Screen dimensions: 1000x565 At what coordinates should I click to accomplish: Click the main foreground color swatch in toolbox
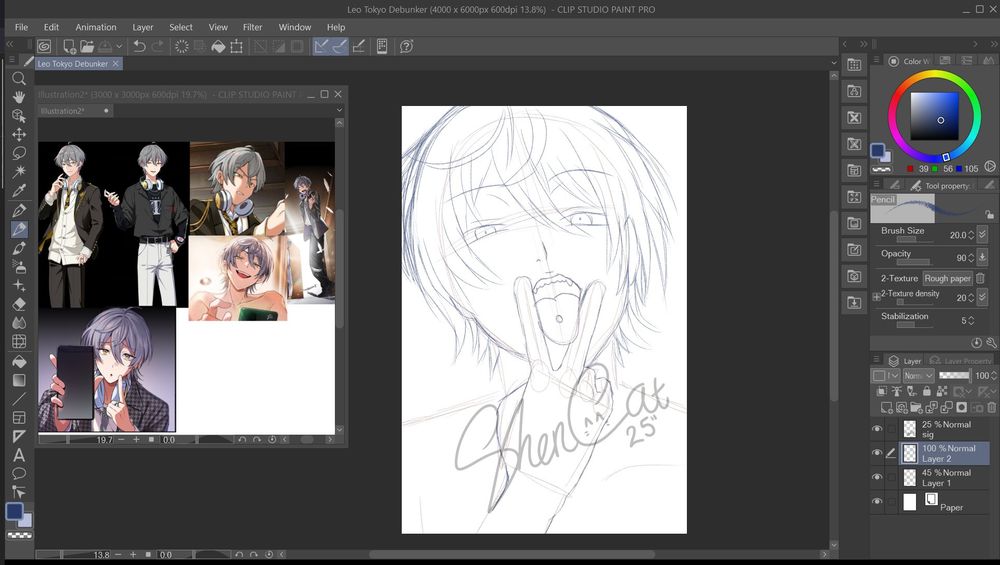(x=14, y=511)
